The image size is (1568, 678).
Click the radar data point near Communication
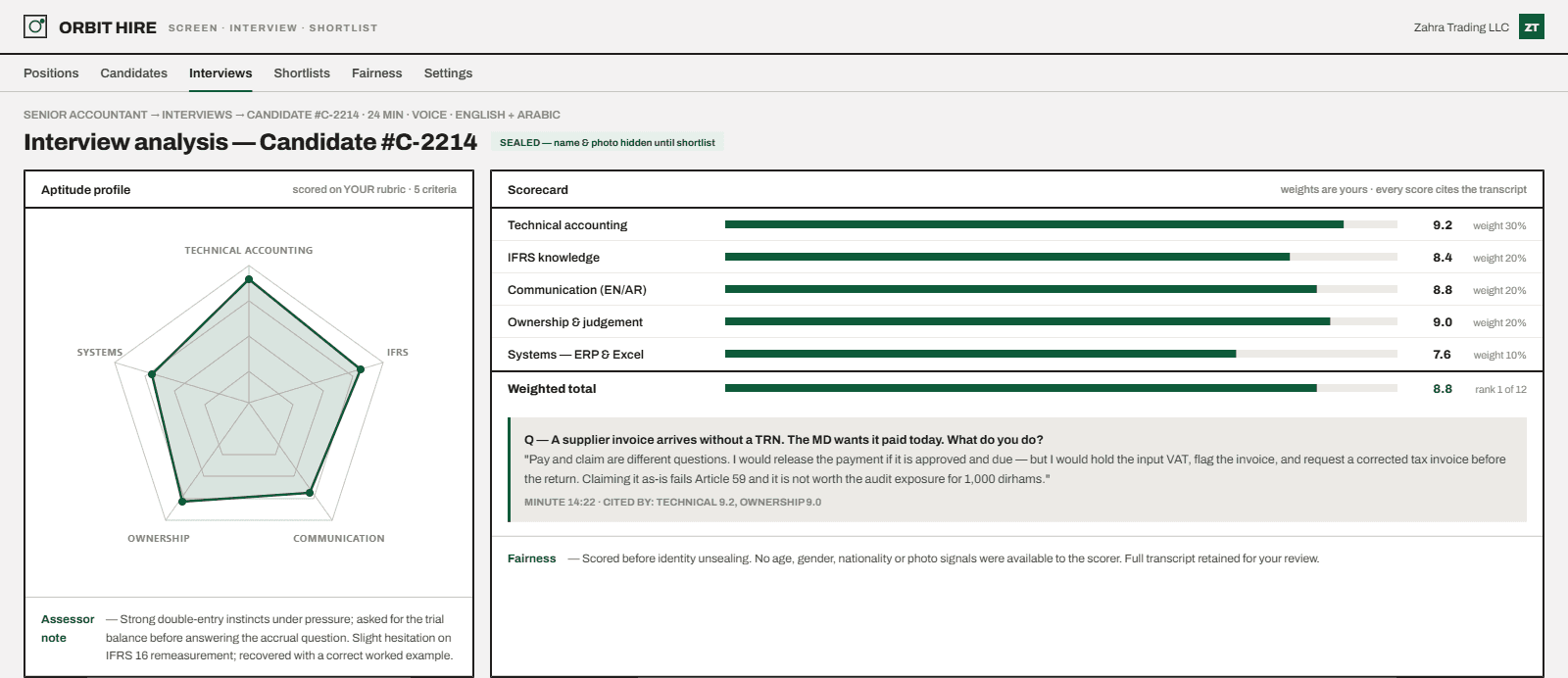click(x=310, y=493)
